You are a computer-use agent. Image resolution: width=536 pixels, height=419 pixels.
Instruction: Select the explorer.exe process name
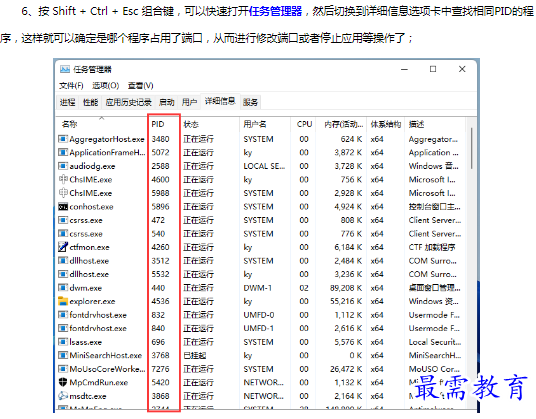(92, 301)
